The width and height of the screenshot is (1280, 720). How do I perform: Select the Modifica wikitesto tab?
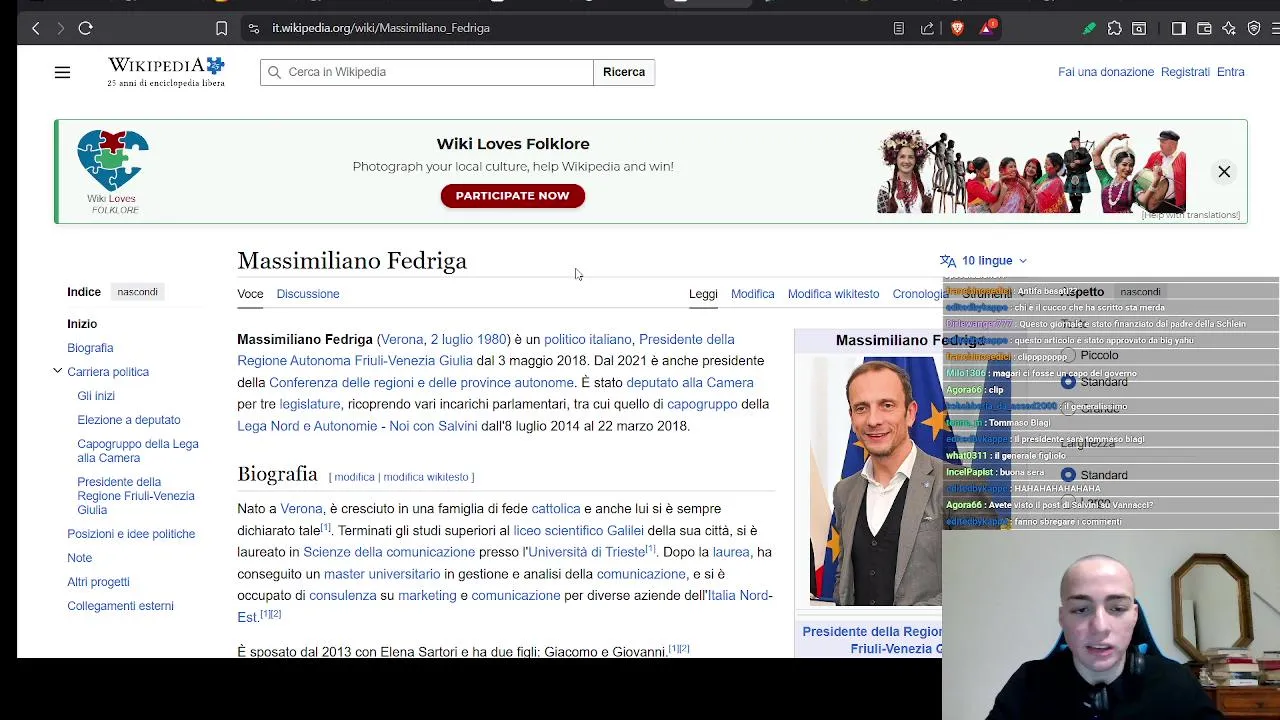click(833, 294)
